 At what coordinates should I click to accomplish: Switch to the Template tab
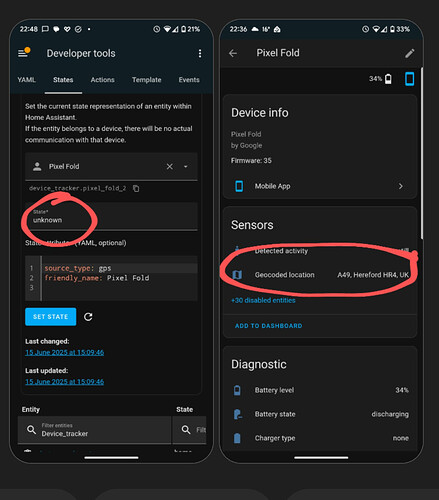click(147, 80)
